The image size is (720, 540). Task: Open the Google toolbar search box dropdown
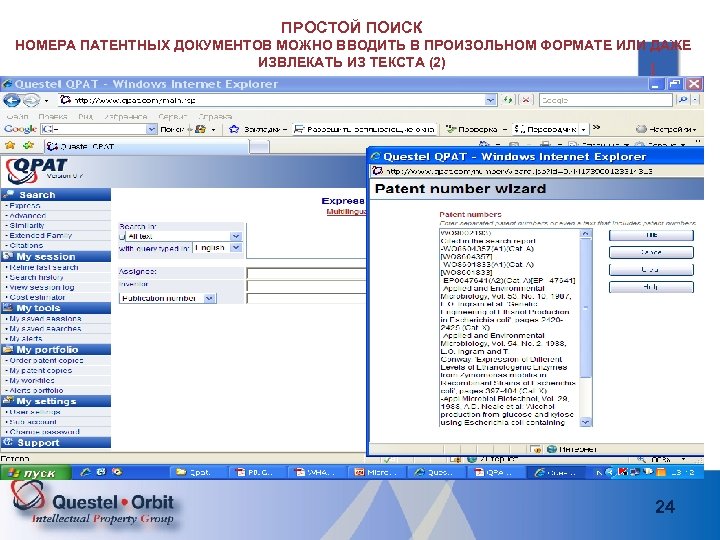click(152, 129)
